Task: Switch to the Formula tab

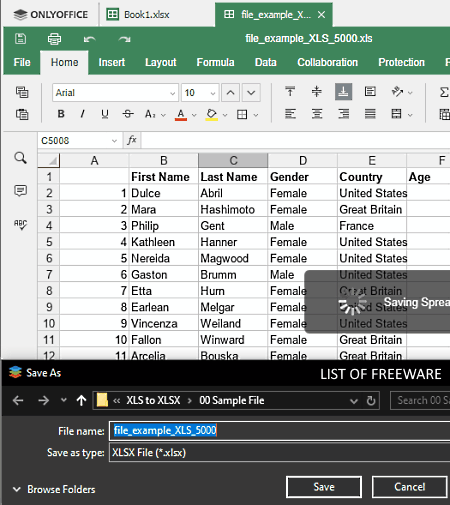Action: (215, 62)
